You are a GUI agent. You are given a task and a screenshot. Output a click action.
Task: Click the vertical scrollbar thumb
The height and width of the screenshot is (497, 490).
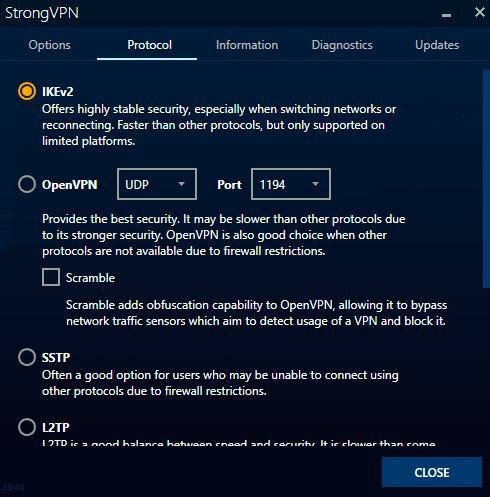[x=486, y=179]
